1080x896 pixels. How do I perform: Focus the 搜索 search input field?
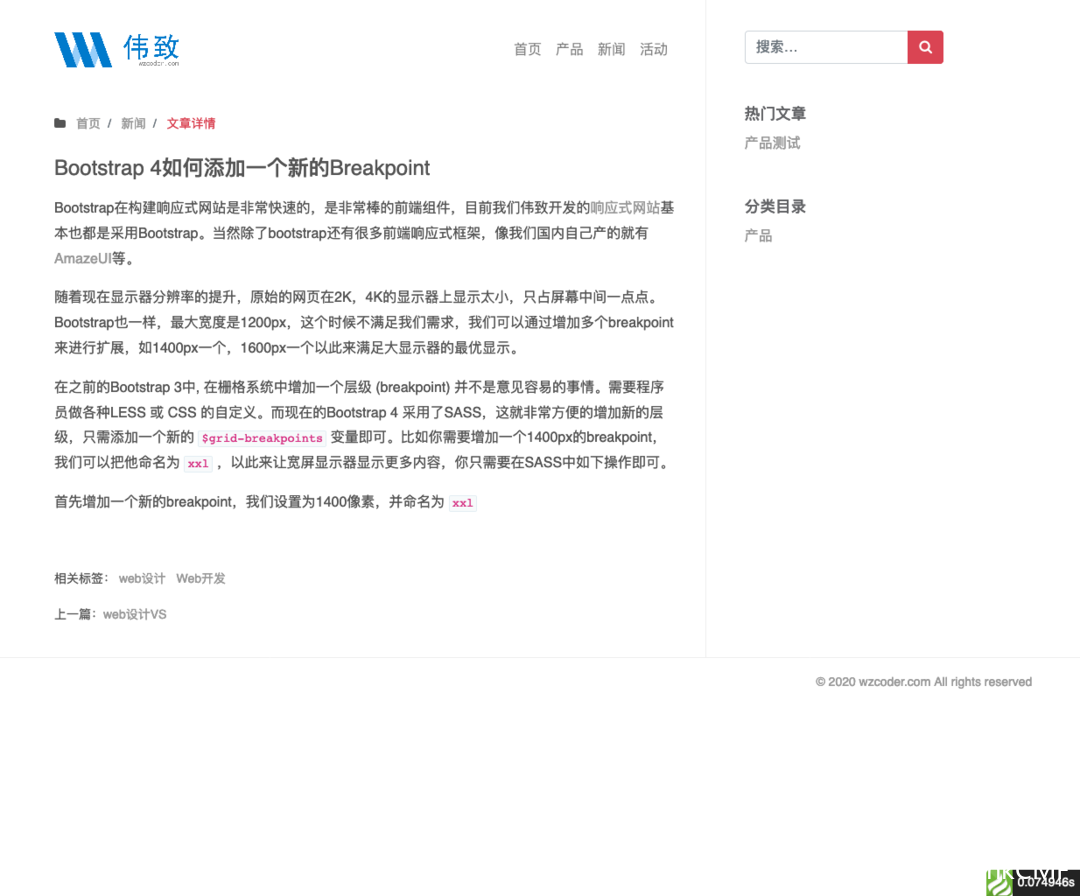point(826,48)
